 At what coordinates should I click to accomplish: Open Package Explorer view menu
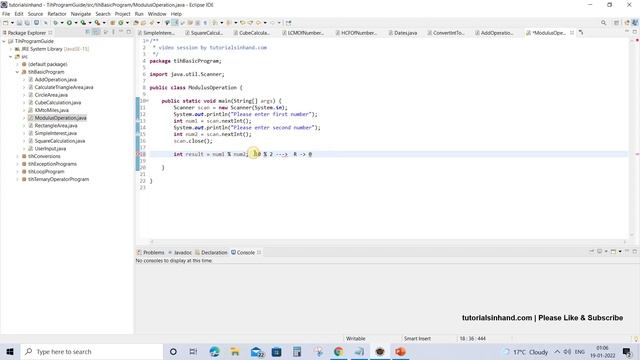[x=113, y=32]
